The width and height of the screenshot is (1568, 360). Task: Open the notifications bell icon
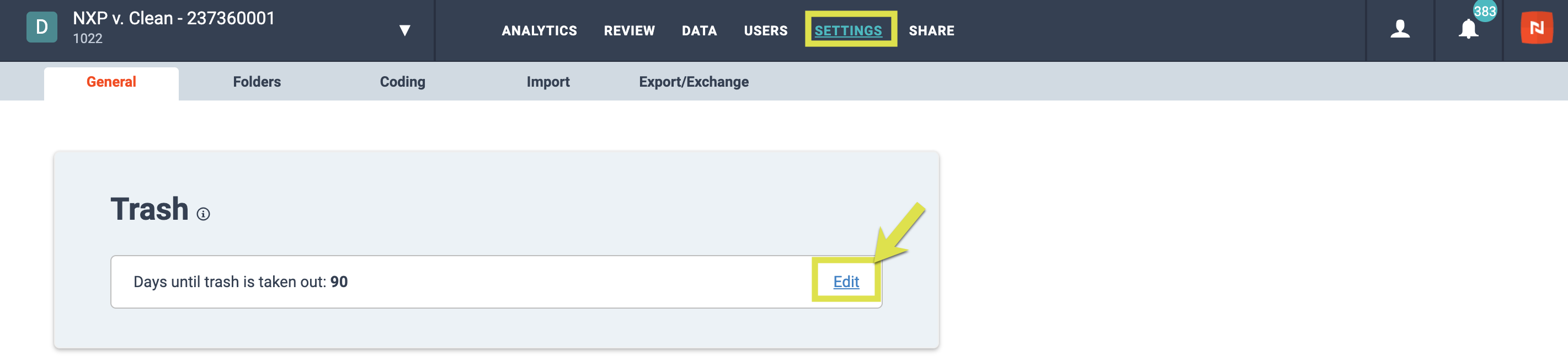click(1468, 29)
